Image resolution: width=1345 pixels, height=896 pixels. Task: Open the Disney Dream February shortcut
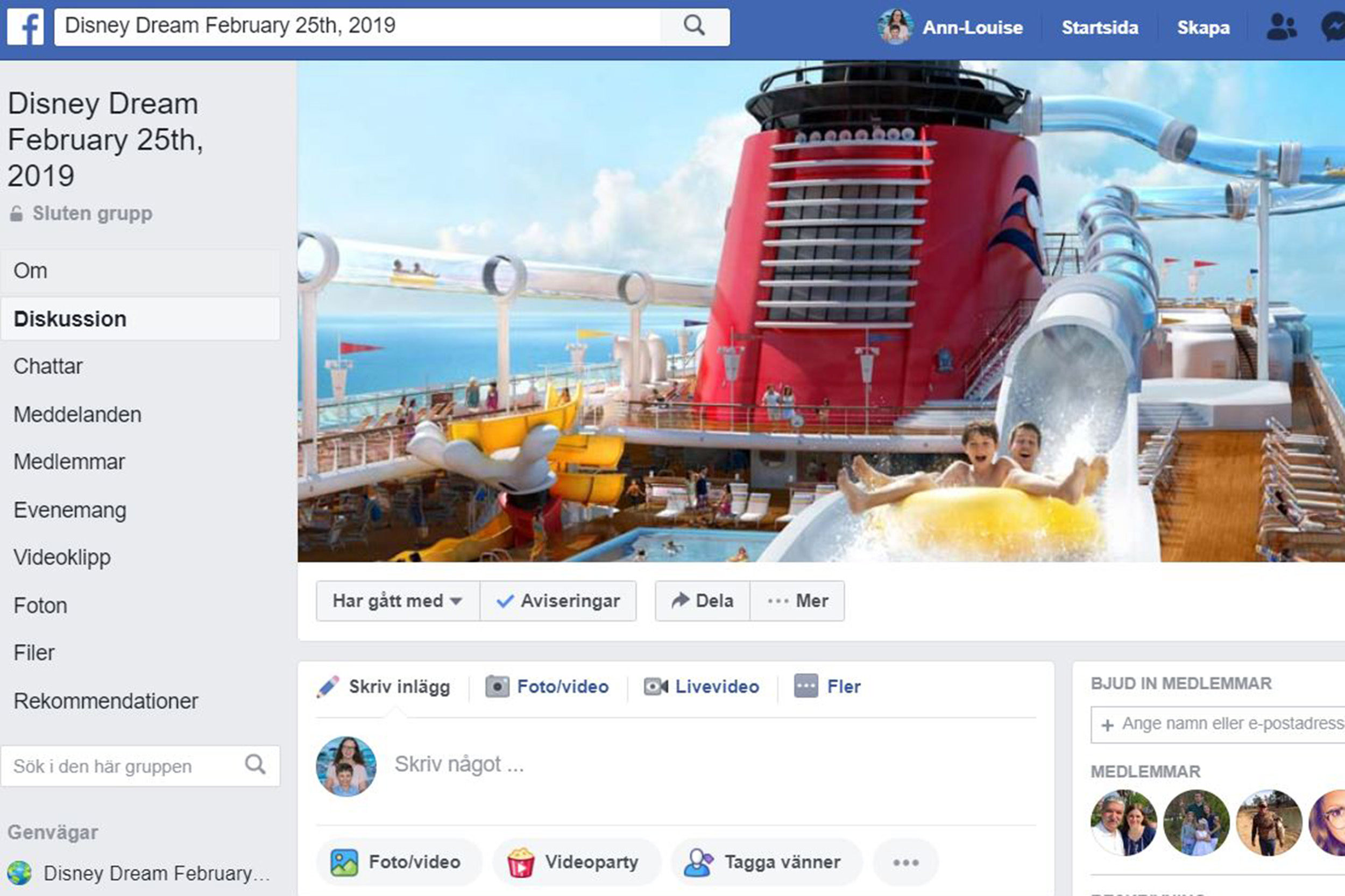(138, 874)
